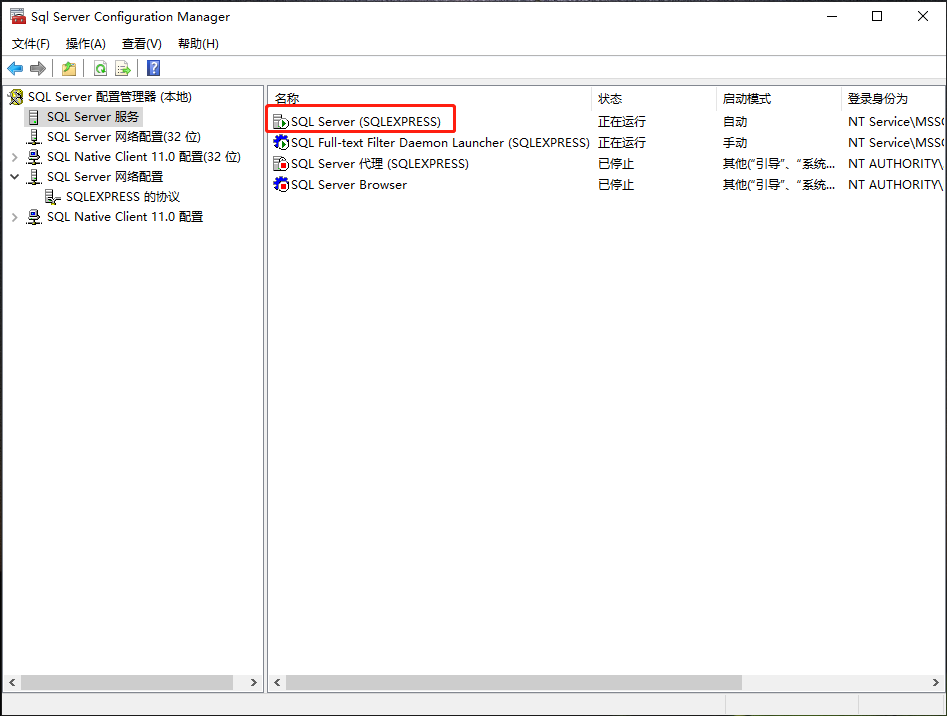Click the SQL Server (SQLEXPRESS) service icon
947x716 pixels.
[281, 122]
